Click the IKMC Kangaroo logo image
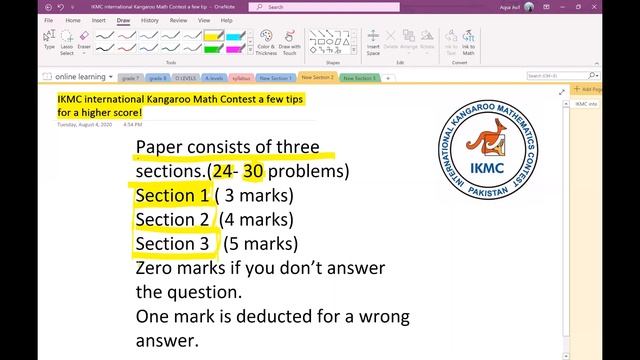Screen dimensions: 640x360 [488, 150]
